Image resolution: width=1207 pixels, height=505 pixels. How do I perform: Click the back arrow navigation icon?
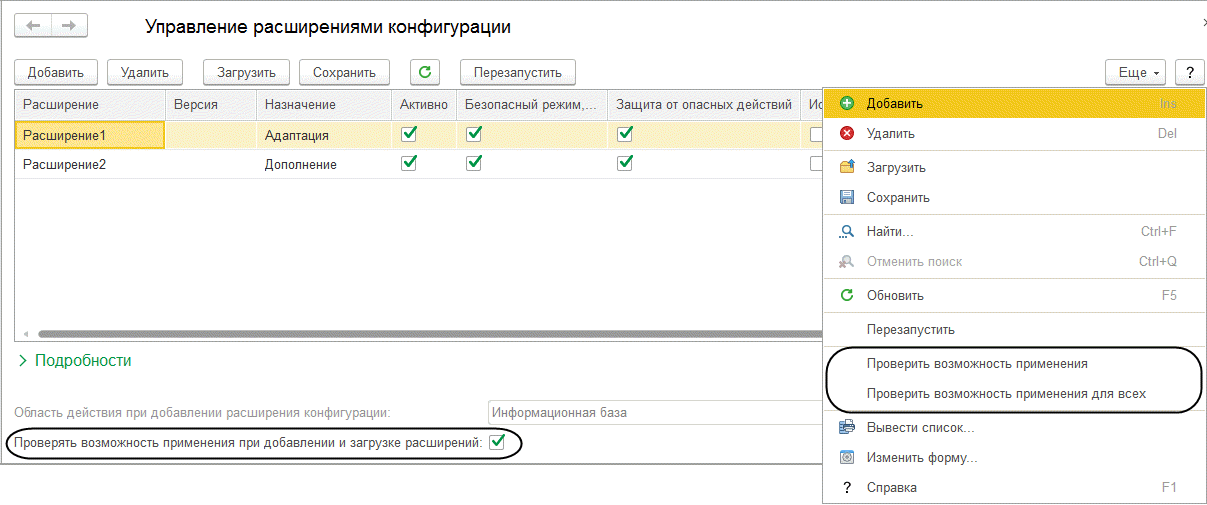coord(33,26)
